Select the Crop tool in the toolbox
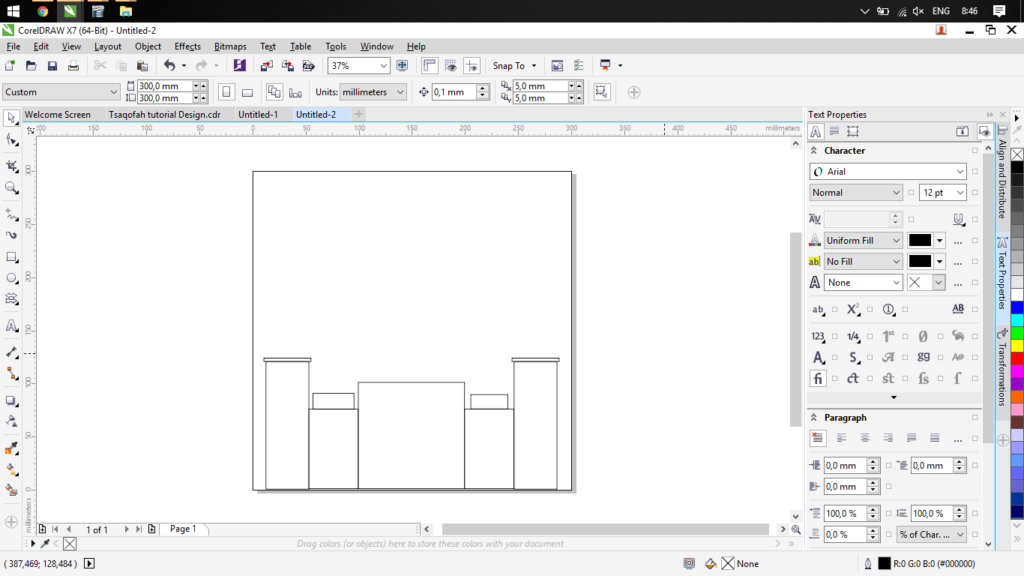The height and width of the screenshot is (576, 1024). (12, 165)
